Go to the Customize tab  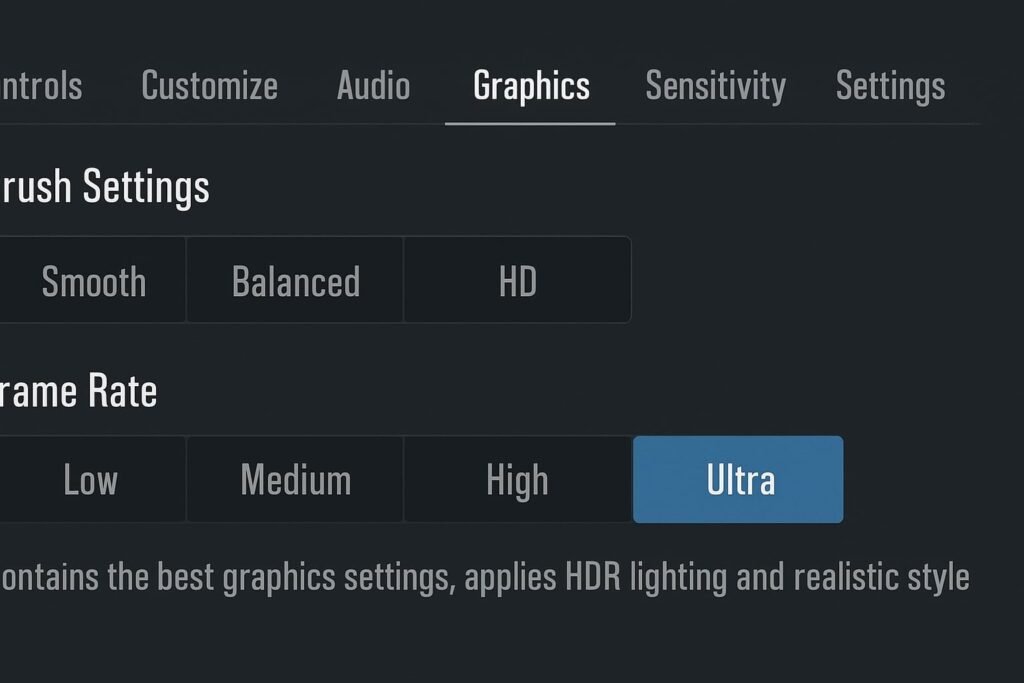pyautogui.click(x=208, y=85)
